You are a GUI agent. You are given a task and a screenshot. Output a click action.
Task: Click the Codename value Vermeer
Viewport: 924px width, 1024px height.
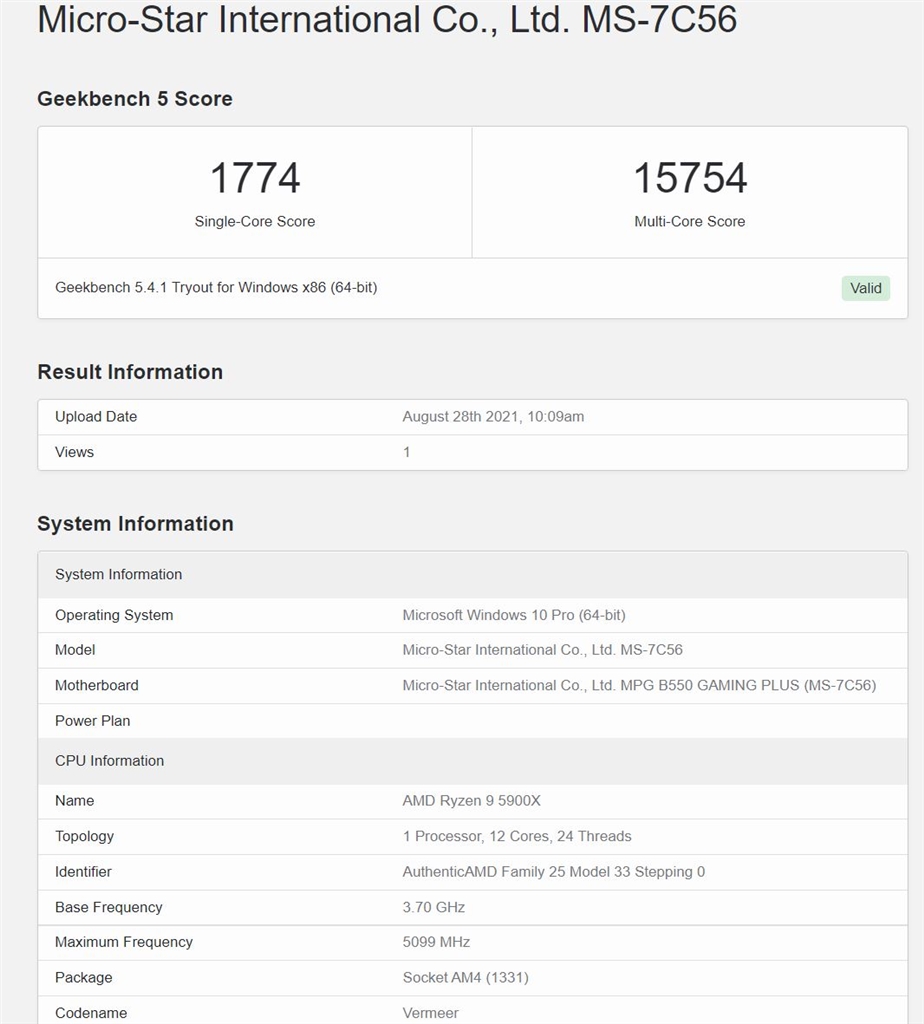tap(431, 1012)
